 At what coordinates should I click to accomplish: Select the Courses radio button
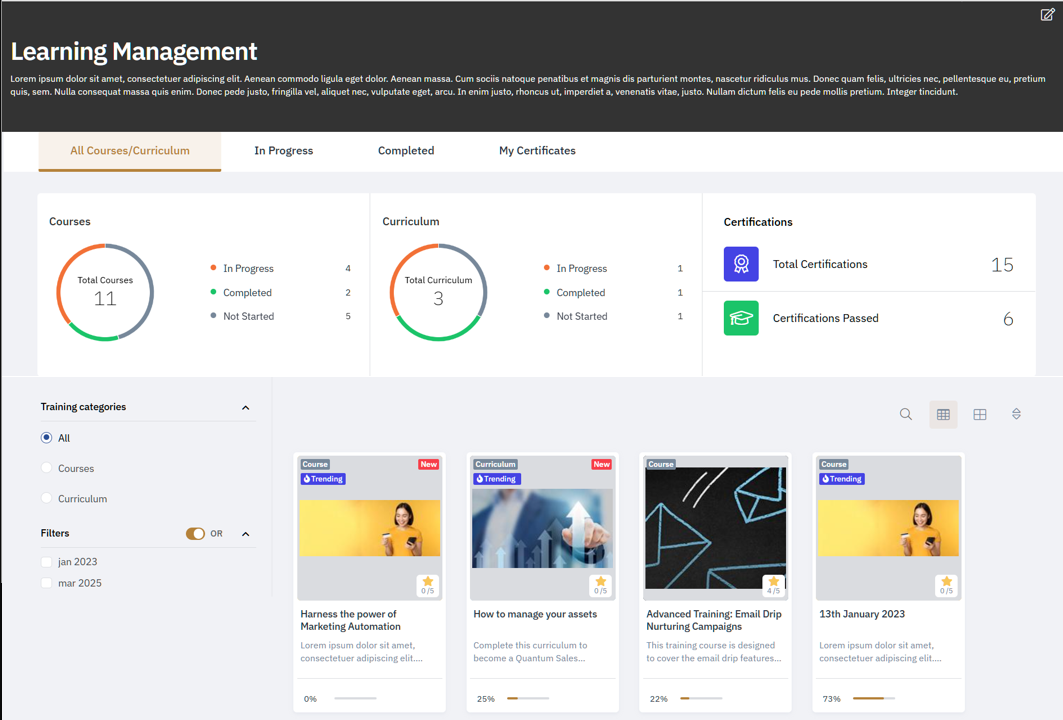[46, 468]
